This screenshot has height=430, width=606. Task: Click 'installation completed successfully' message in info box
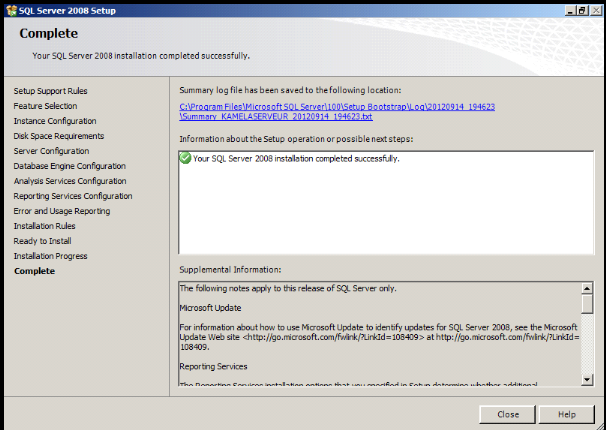(x=296, y=158)
